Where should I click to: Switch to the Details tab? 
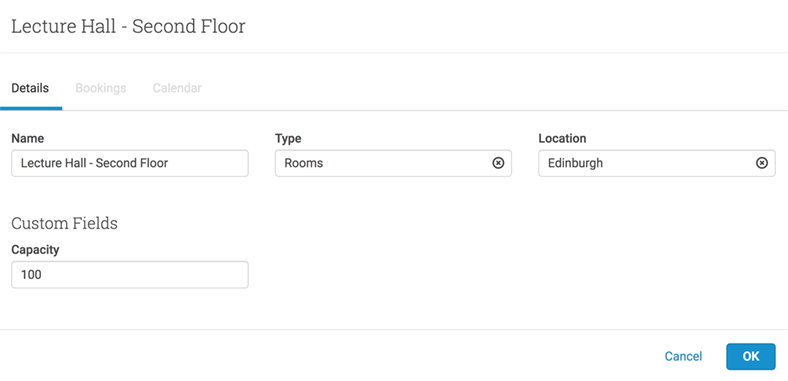[30, 88]
